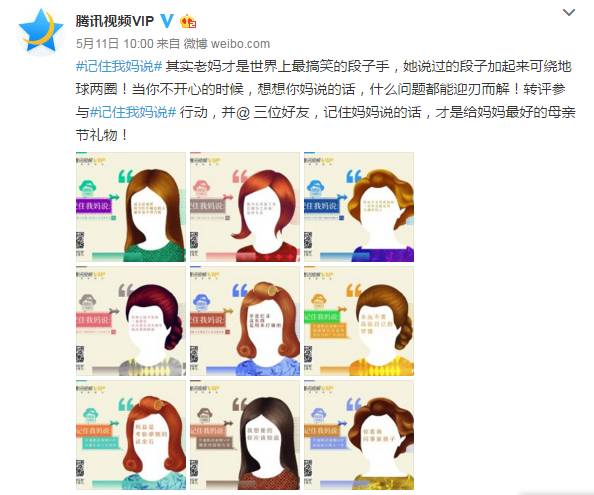Open the second #记住我妈说# hashtag in the post

click(133, 112)
